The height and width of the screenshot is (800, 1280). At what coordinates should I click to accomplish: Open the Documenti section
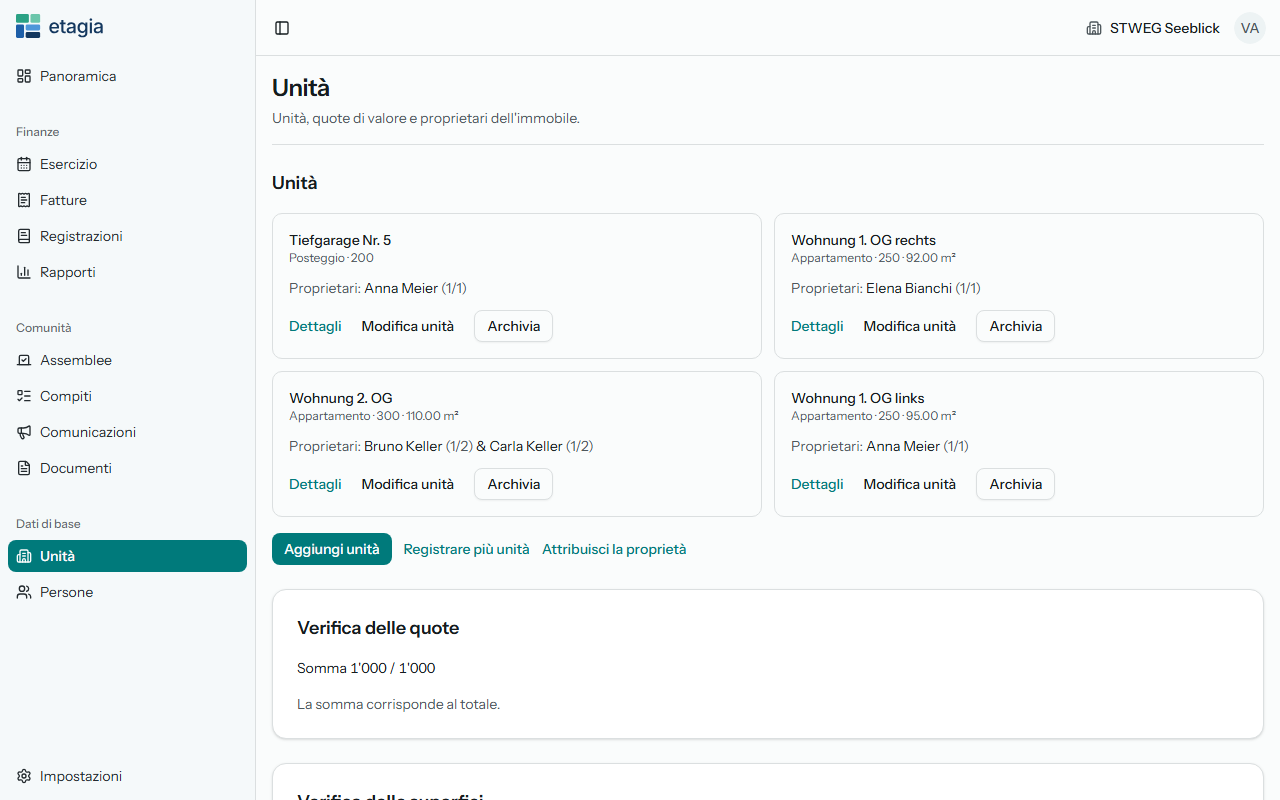pos(128,468)
